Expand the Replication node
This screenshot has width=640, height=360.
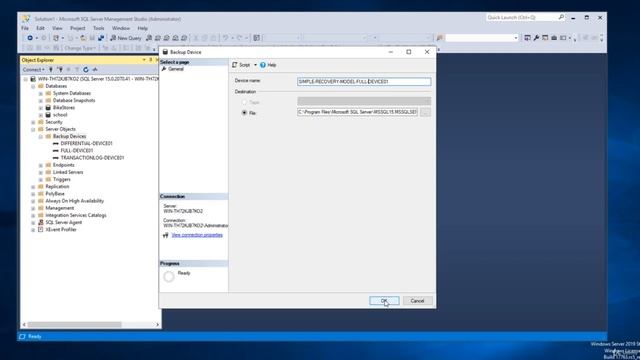click(x=33, y=187)
